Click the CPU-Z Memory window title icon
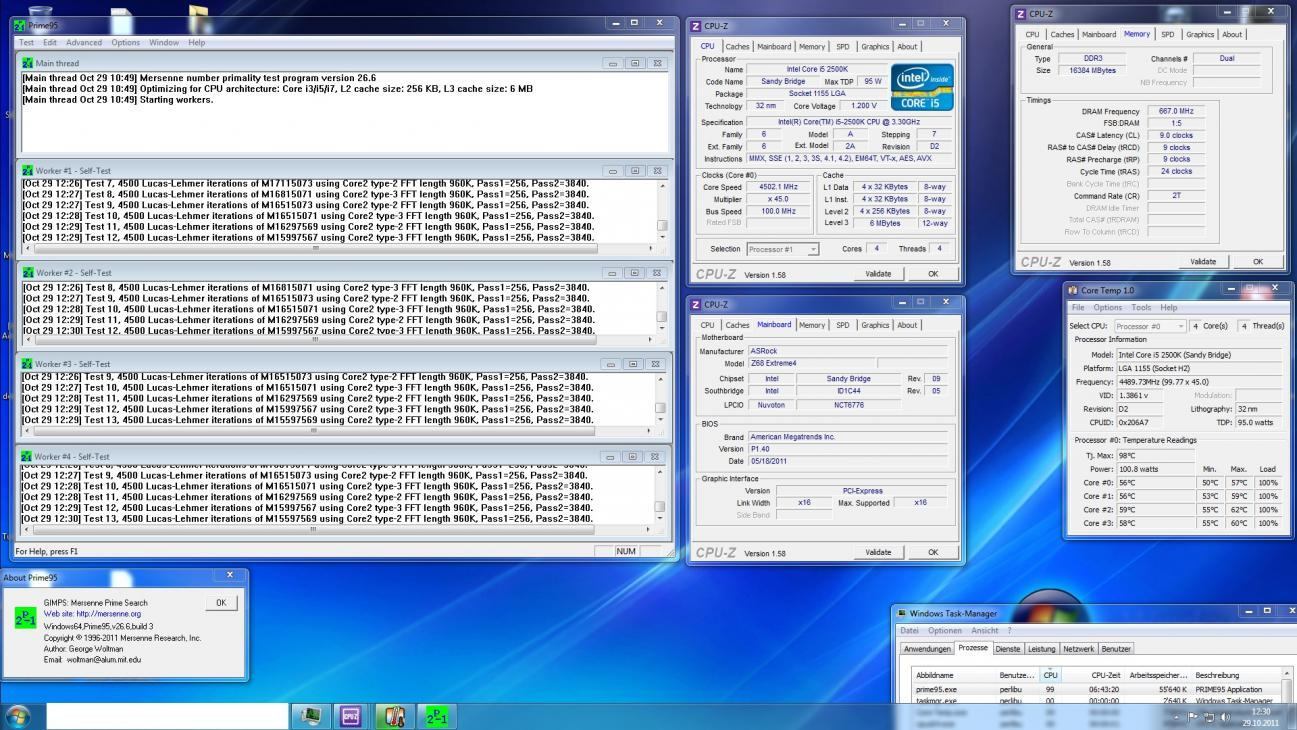The height and width of the screenshot is (730, 1297). pos(1020,14)
